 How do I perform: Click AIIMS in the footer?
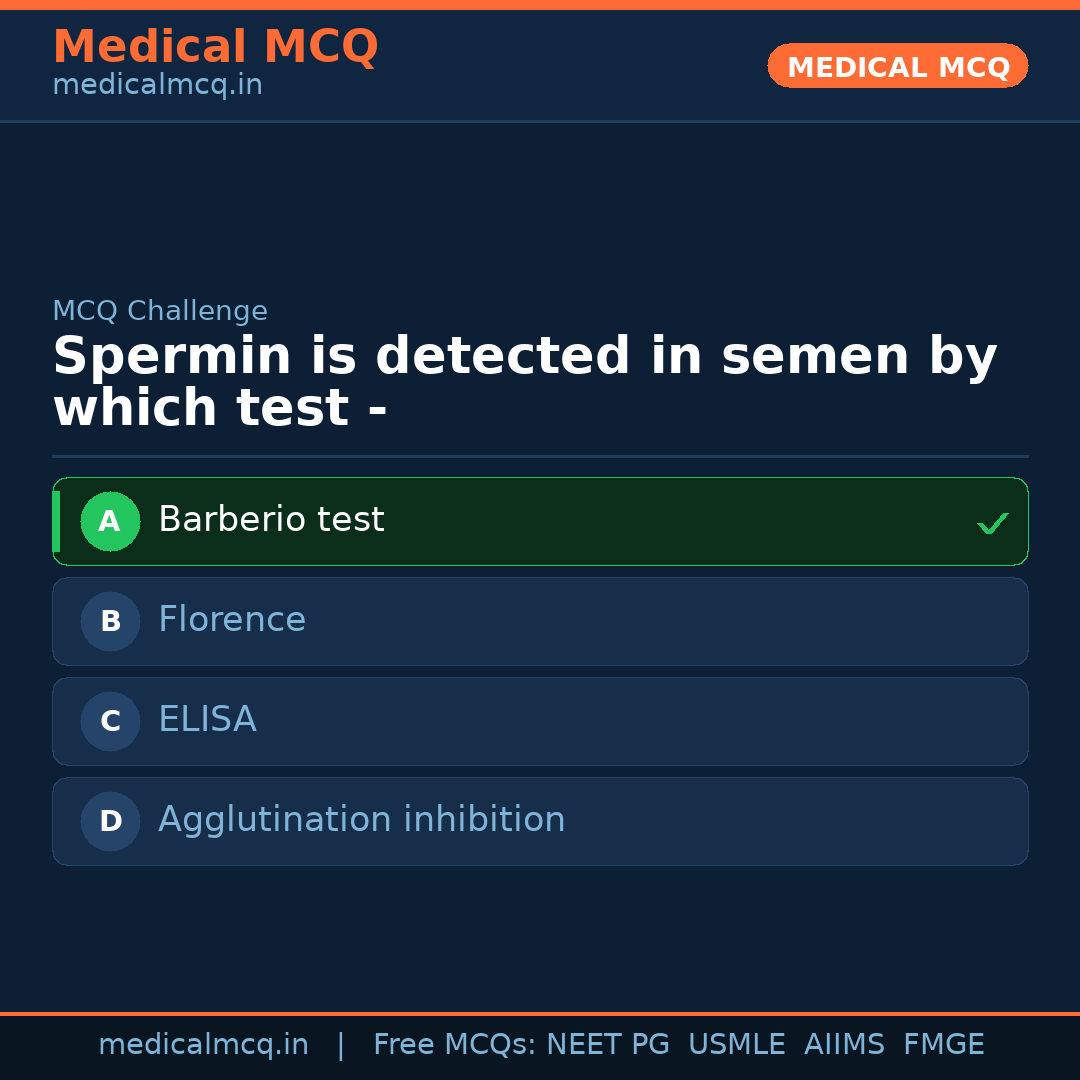coord(844,1045)
